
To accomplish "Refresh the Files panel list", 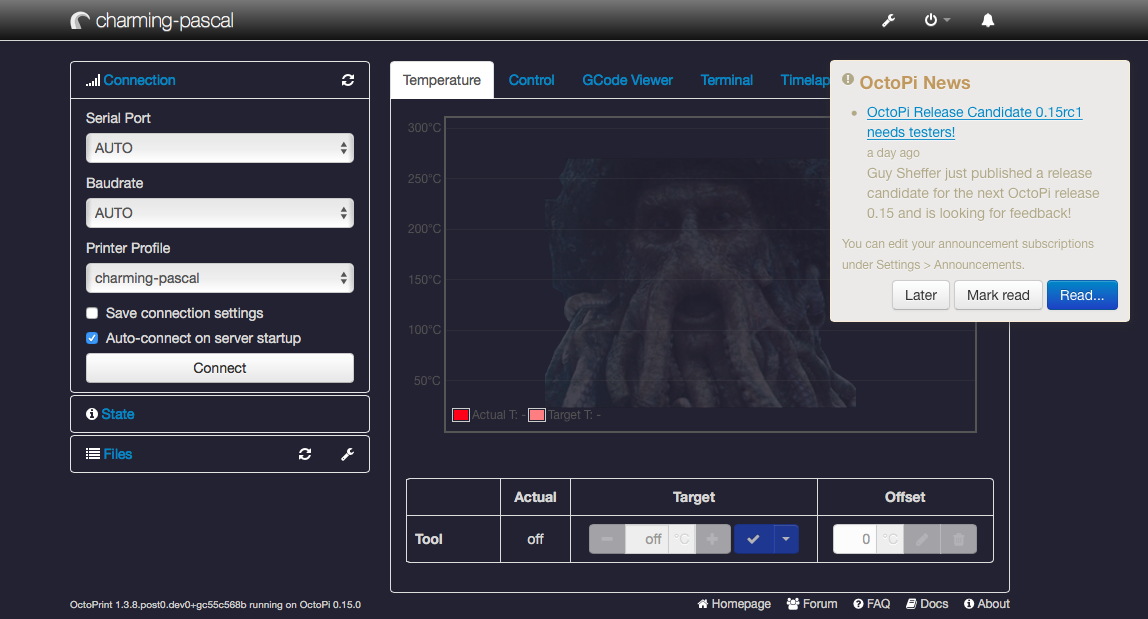I will pyautogui.click(x=305, y=454).
